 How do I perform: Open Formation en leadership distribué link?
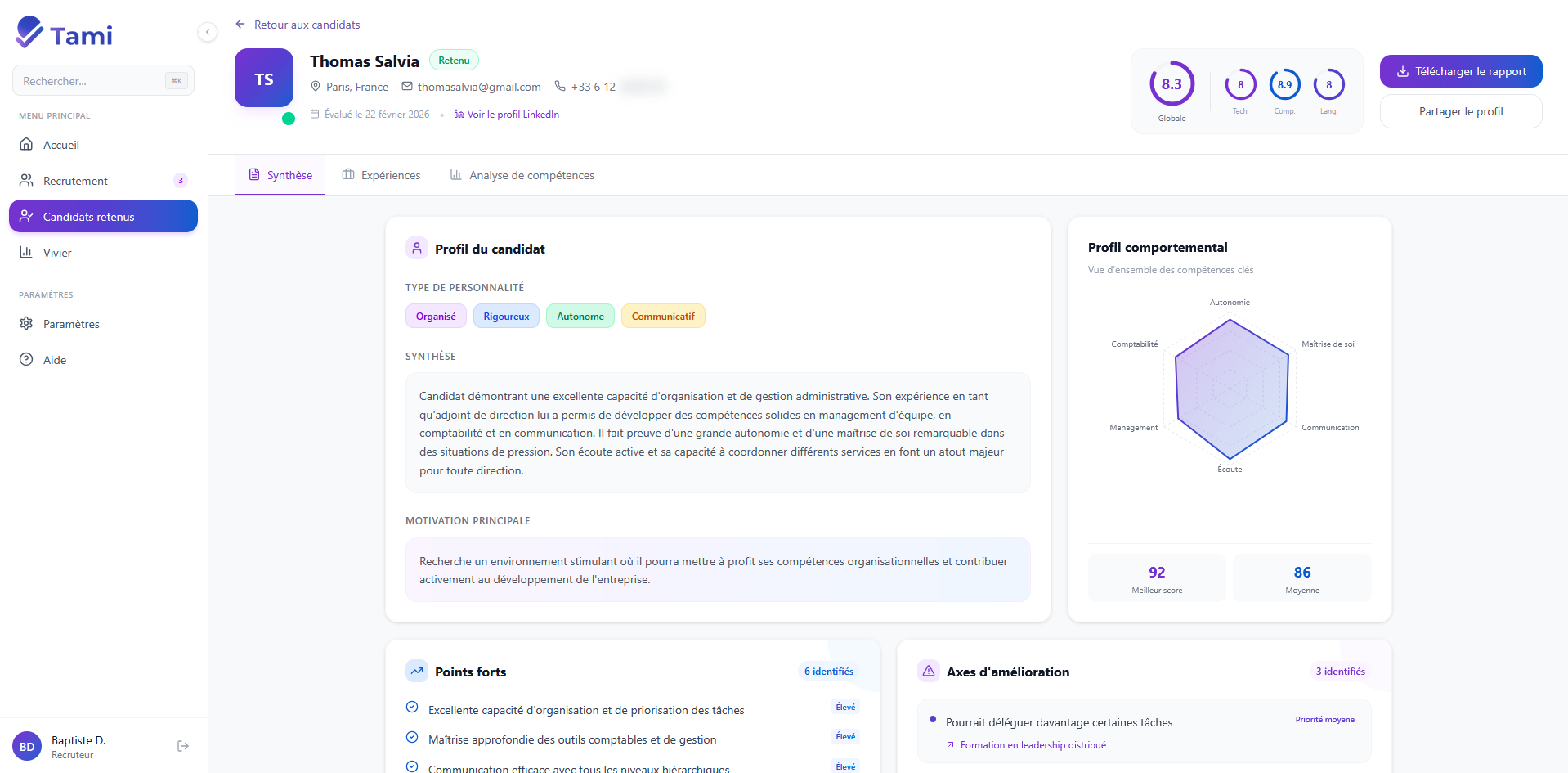click(x=1033, y=745)
